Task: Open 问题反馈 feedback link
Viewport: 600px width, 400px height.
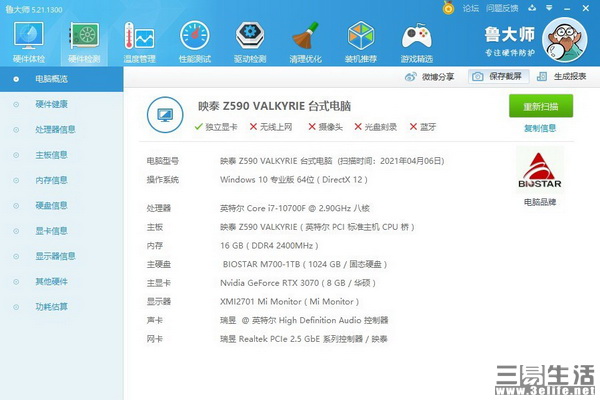Action: click(502, 8)
